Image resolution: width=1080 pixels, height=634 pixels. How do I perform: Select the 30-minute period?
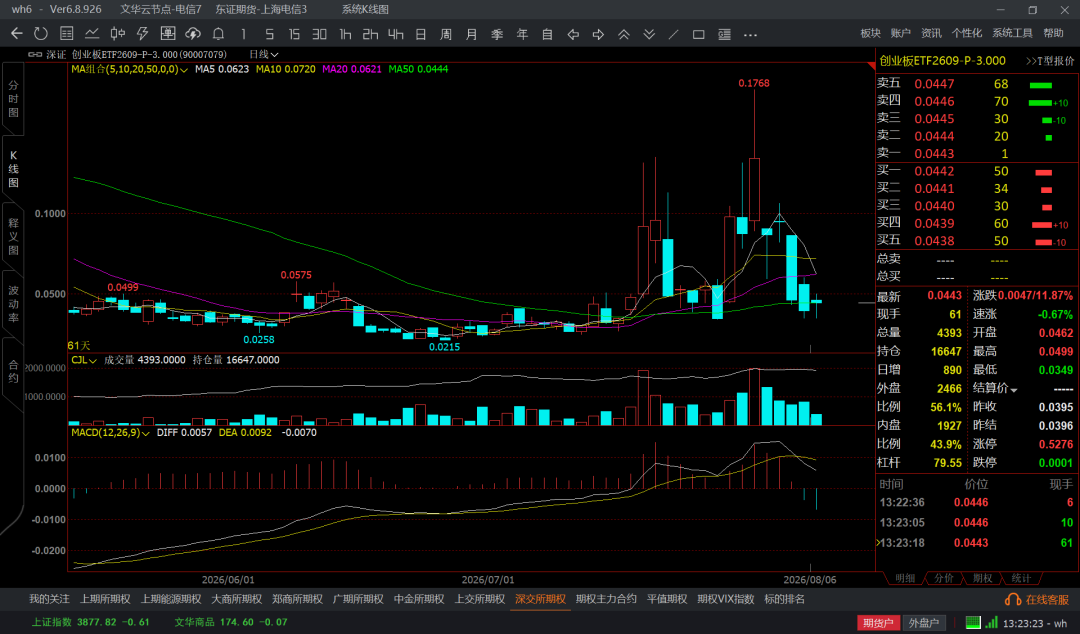point(320,34)
